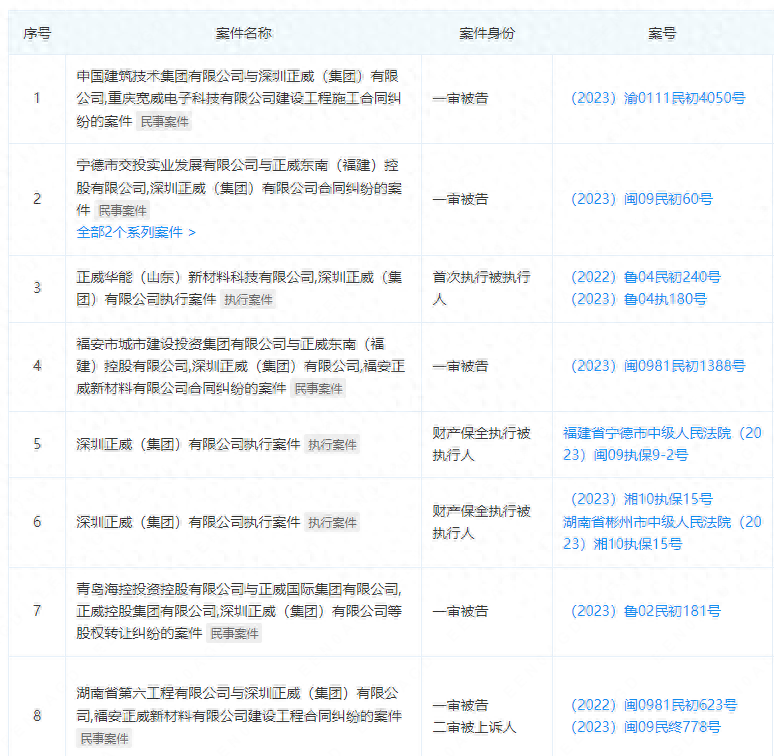
Task: Click 民事案件 tag in row 4
Action: point(318,389)
